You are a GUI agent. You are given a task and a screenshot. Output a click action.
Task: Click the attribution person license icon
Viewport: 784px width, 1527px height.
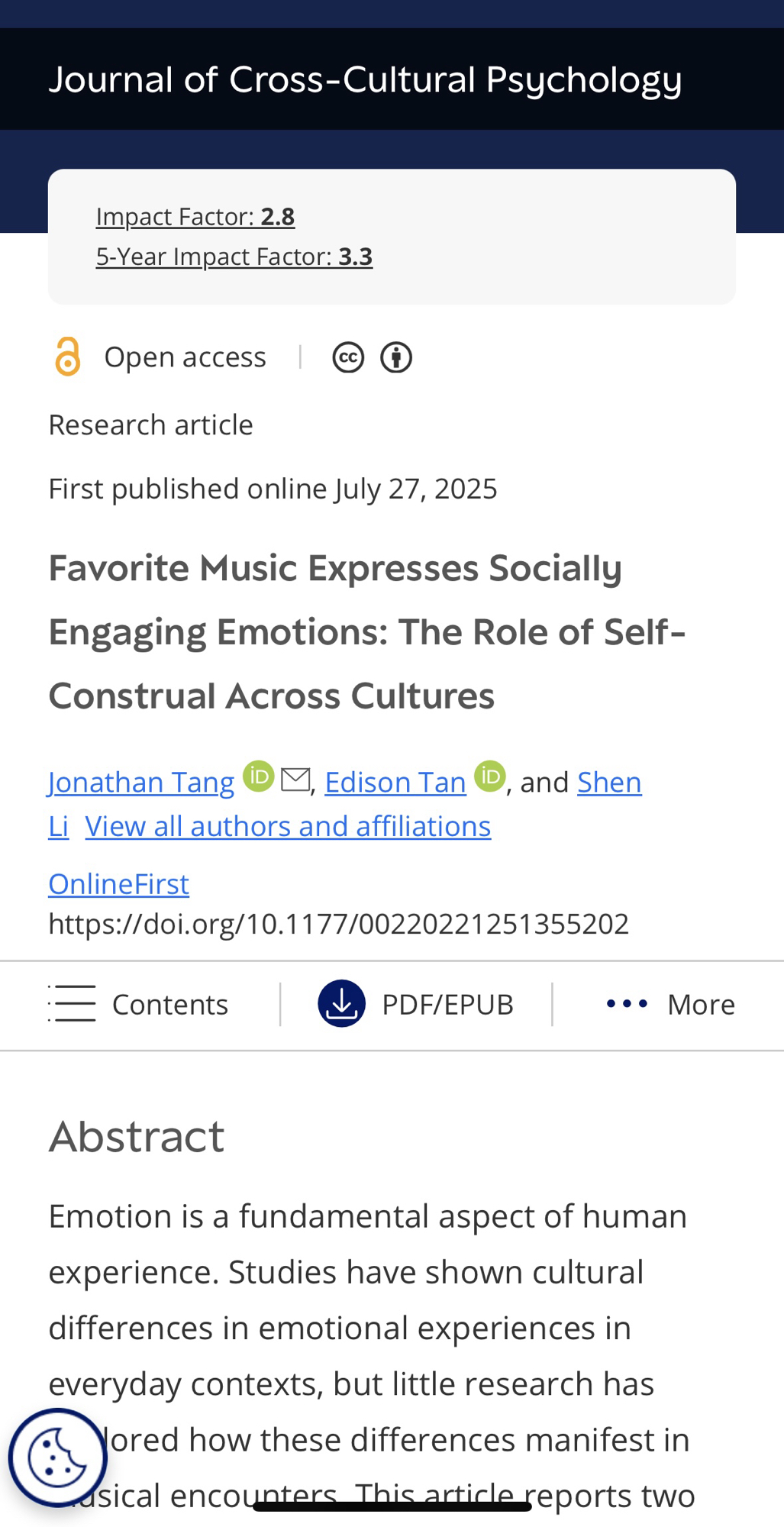point(396,357)
